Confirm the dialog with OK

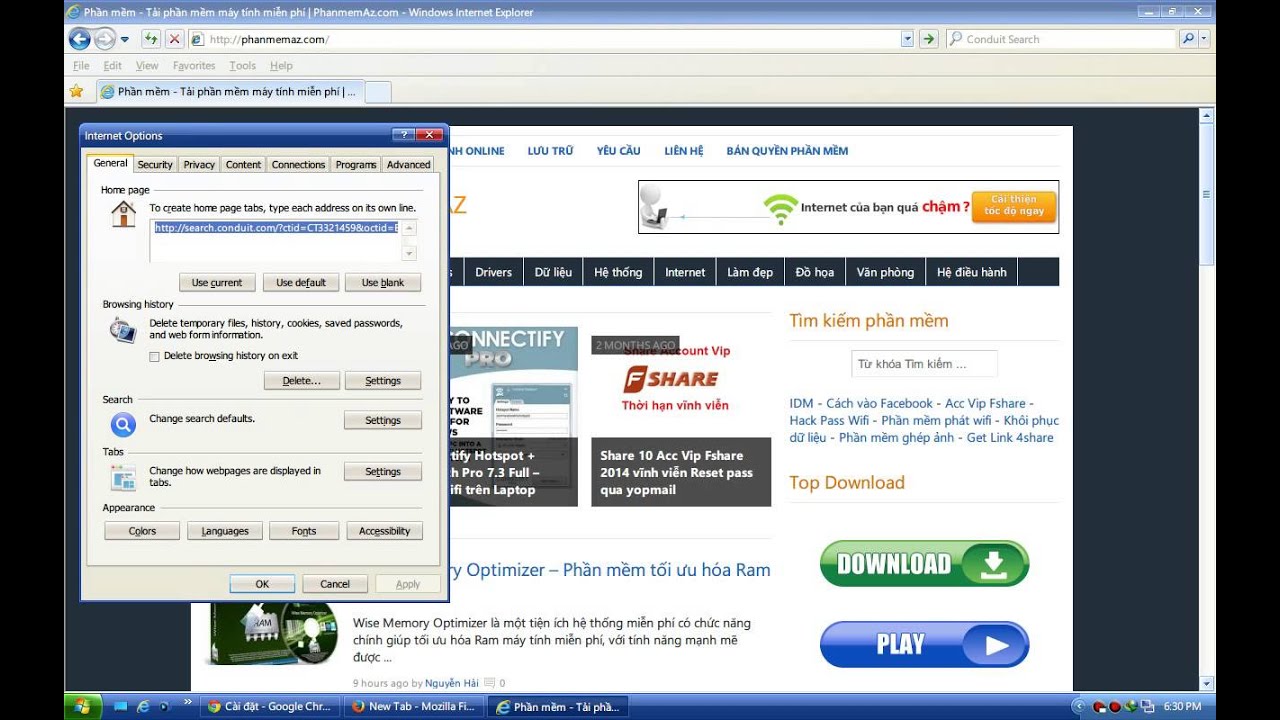(262, 584)
